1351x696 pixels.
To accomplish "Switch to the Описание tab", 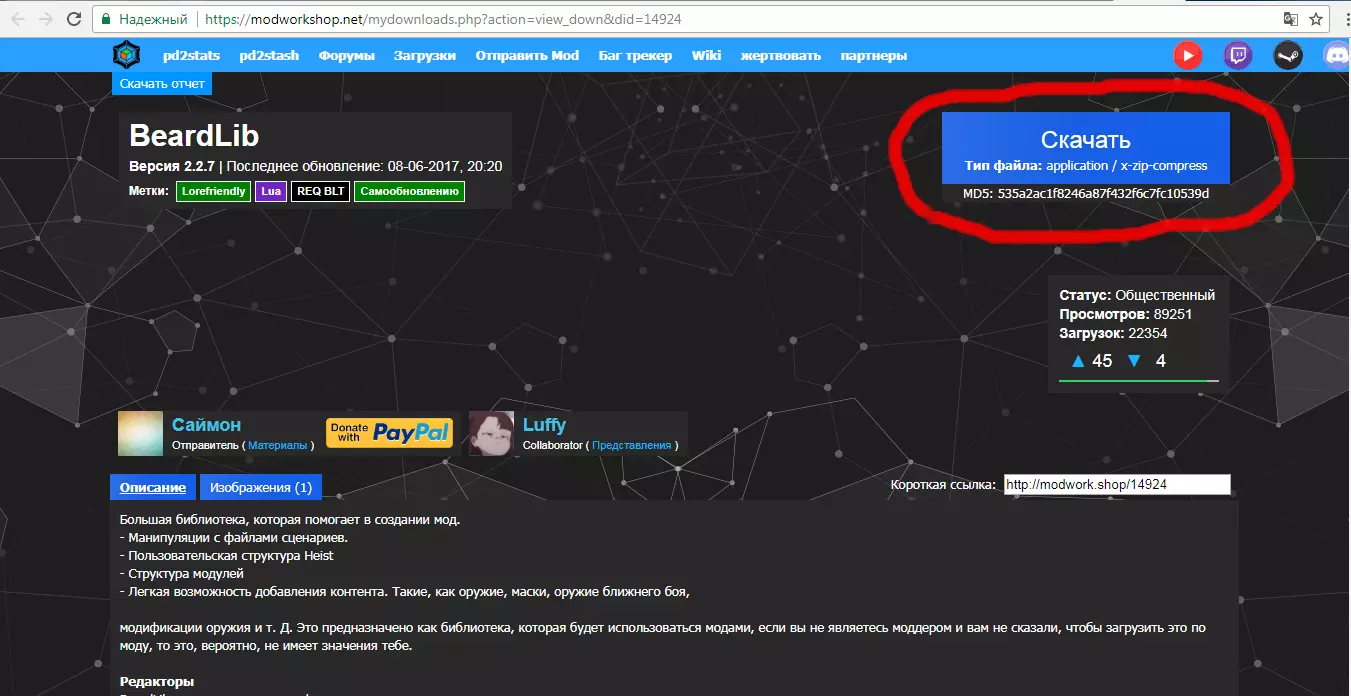I will tap(153, 487).
